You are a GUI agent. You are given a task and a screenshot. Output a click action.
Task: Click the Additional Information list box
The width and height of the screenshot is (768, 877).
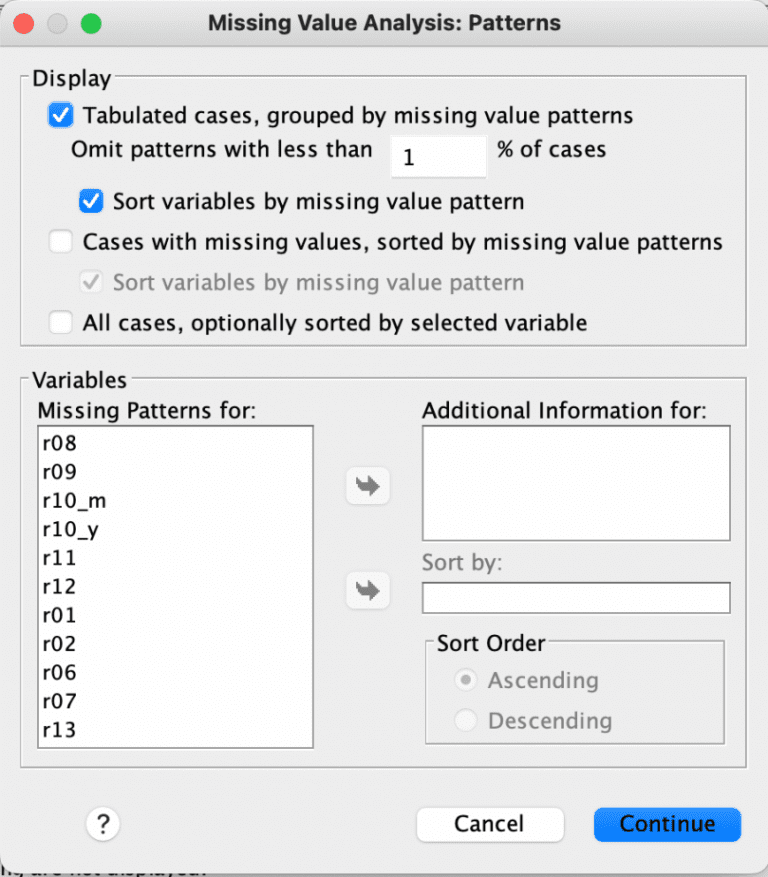click(x=576, y=483)
